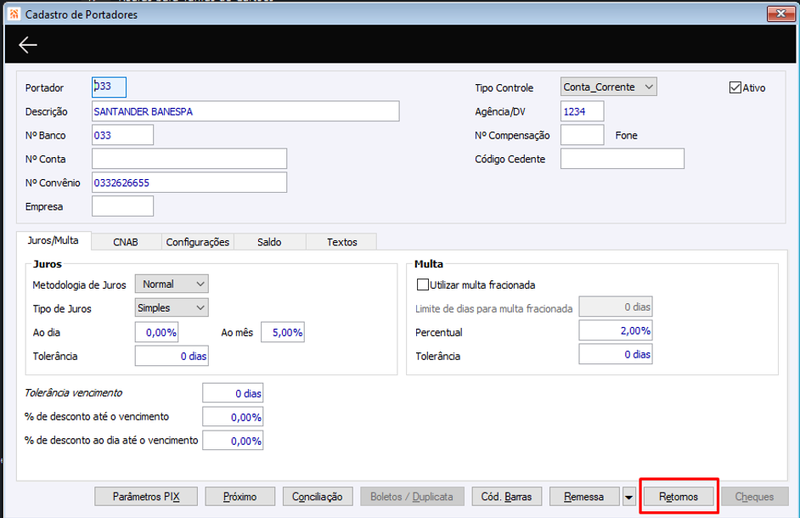Screen dimensions: 800x518
Task: Click % de desconto até o vencimento field
Action: pyautogui.click(x=233, y=416)
